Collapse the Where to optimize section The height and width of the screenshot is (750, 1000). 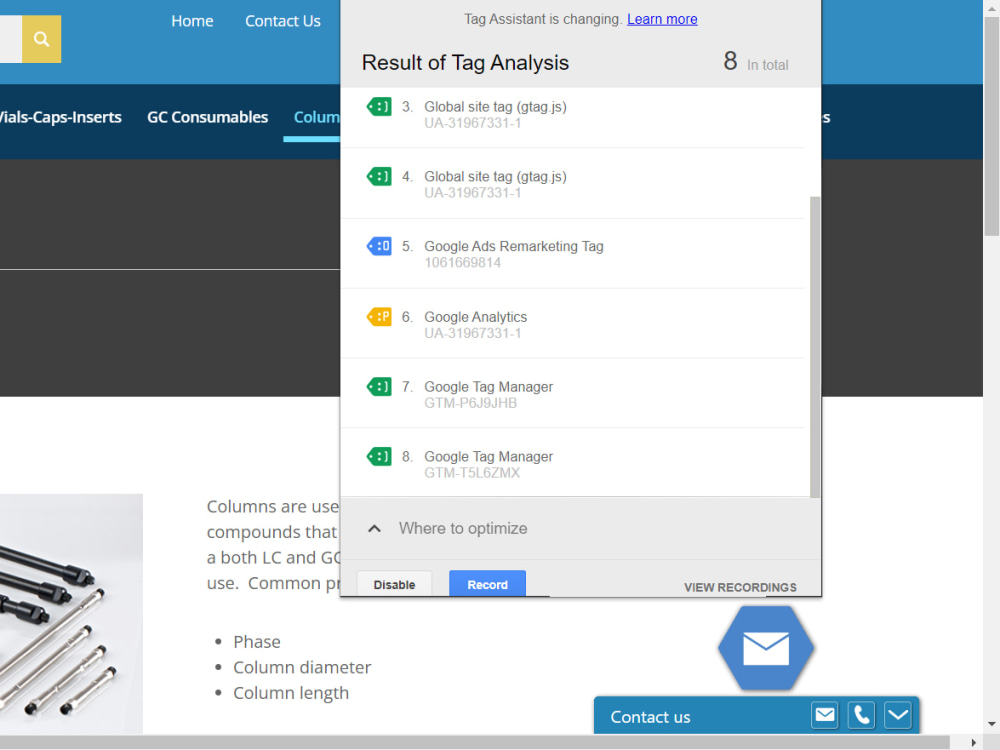(374, 528)
